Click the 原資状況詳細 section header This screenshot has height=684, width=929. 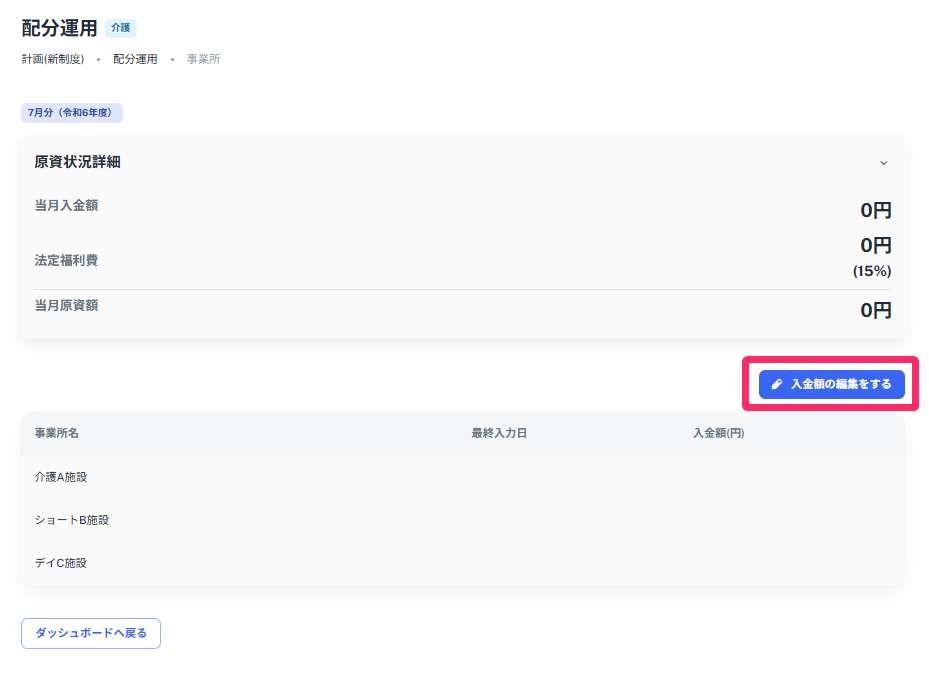pyautogui.click(x=77, y=162)
